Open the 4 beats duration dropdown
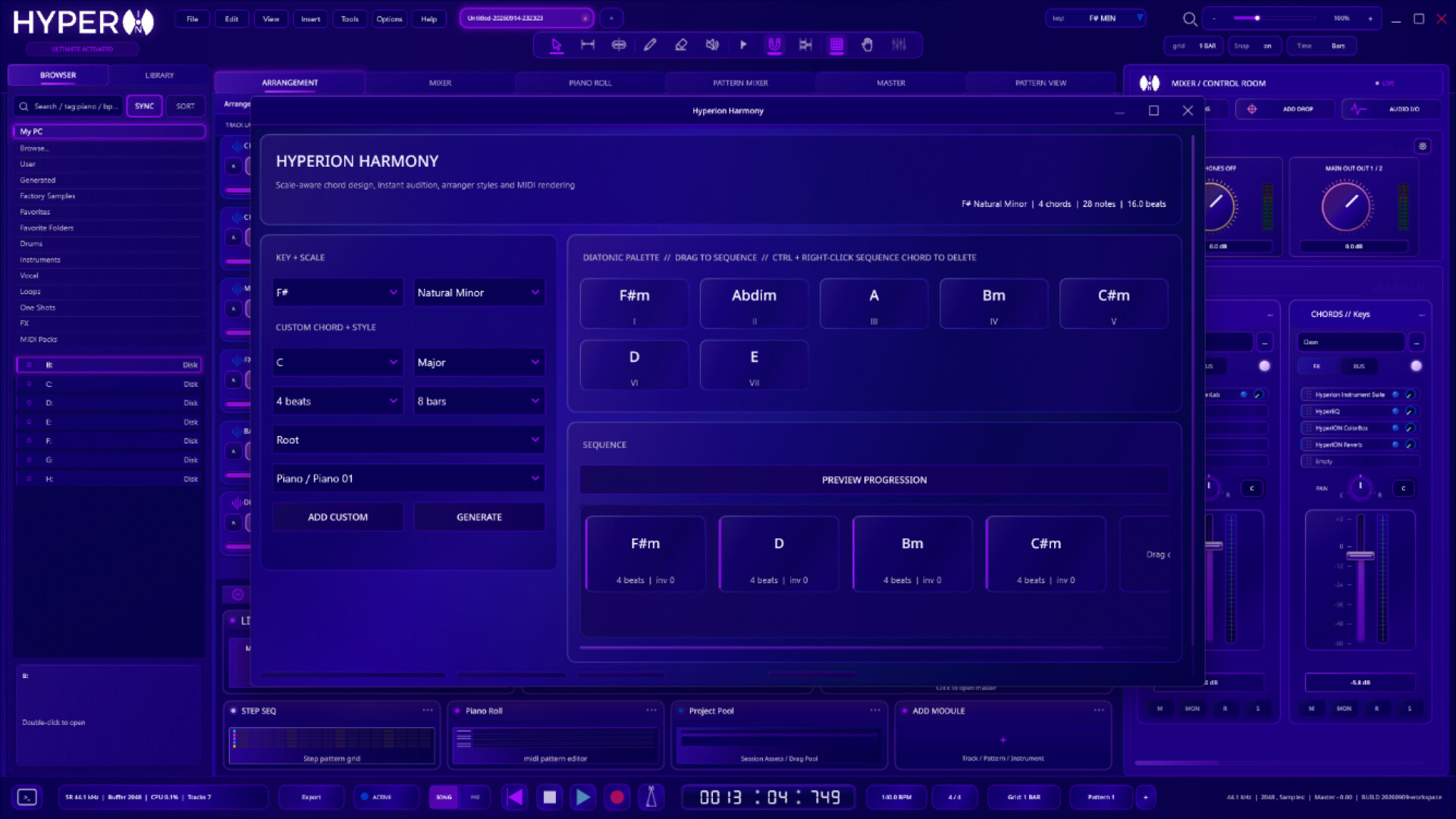The image size is (1456, 819). point(337,401)
